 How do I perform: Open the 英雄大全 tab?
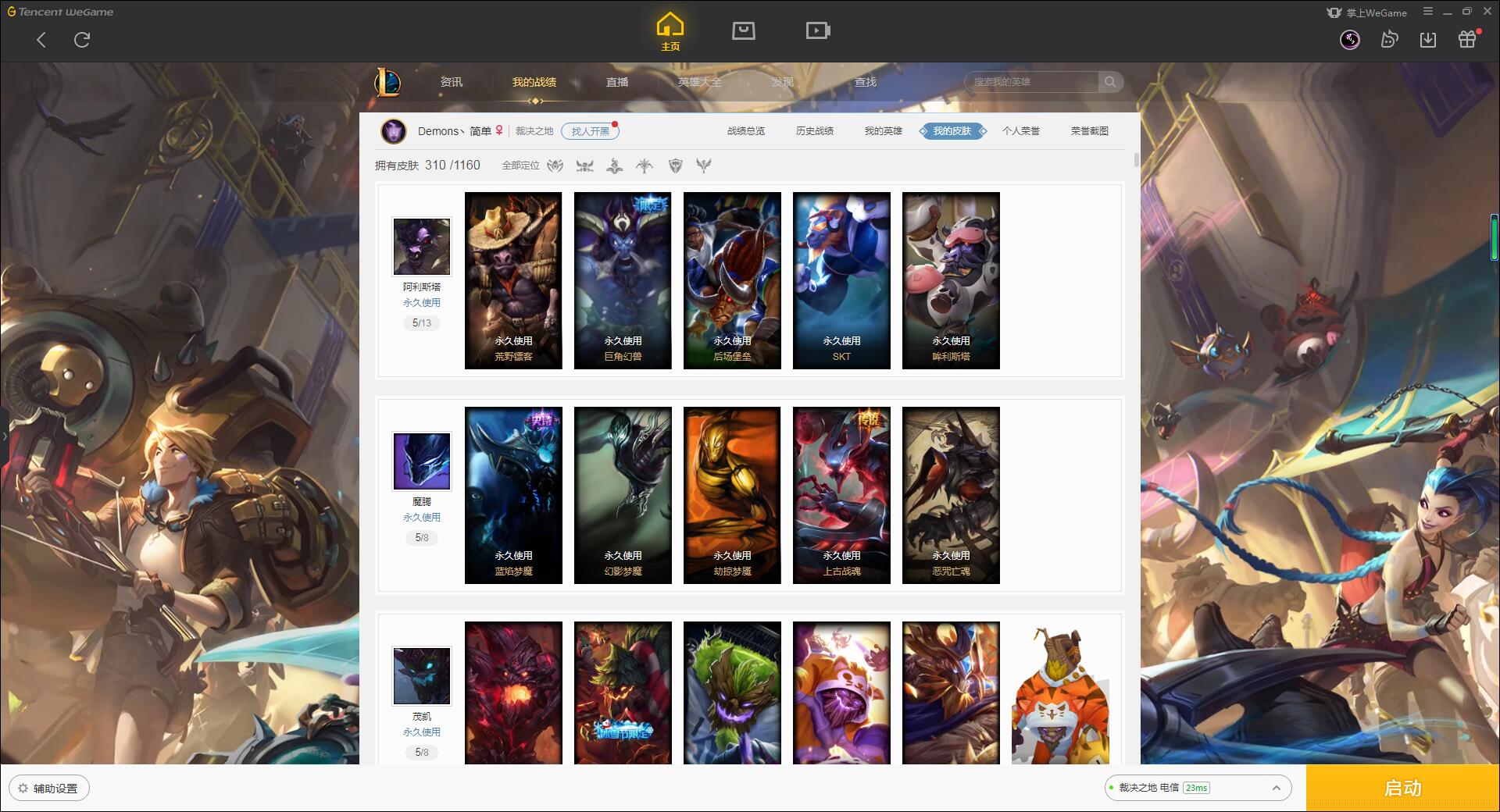pyautogui.click(x=700, y=82)
